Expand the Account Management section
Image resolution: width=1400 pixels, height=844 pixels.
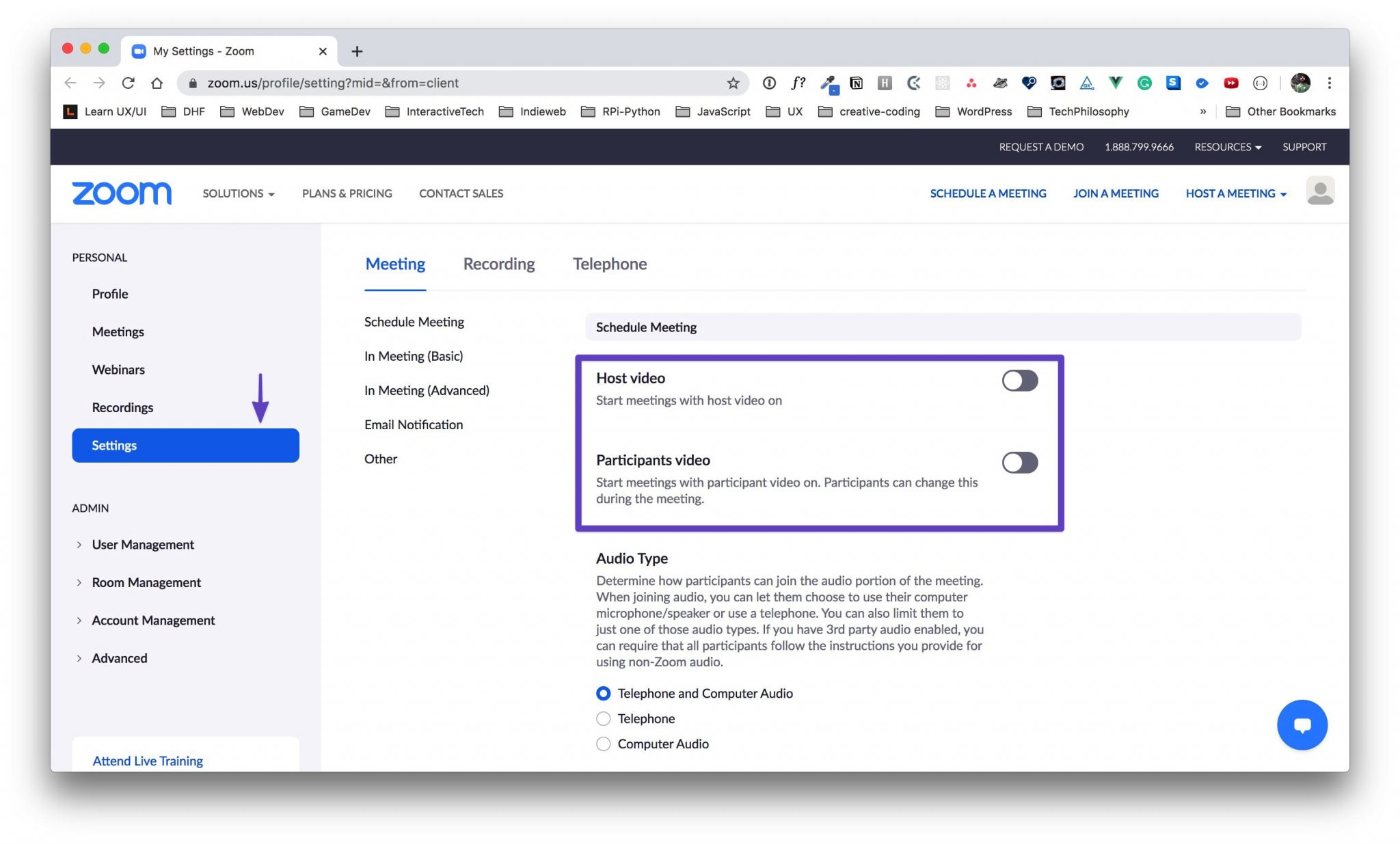pyautogui.click(x=152, y=620)
